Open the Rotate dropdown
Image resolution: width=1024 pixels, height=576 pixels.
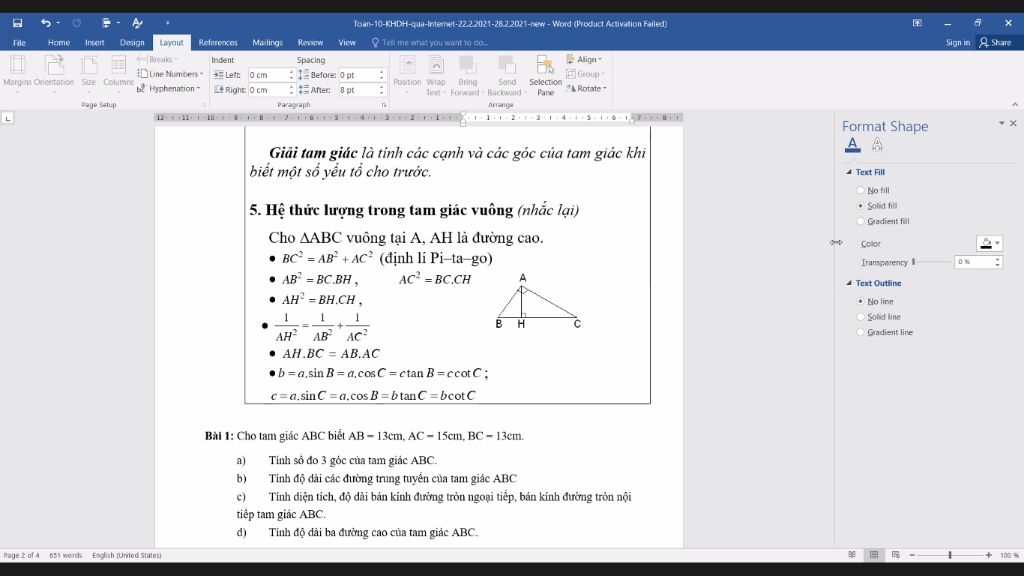pos(586,89)
